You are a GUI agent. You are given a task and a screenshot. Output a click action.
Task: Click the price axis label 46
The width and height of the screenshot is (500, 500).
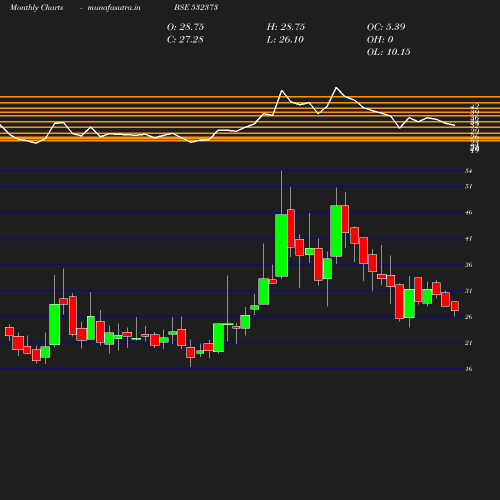click(469, 212)
